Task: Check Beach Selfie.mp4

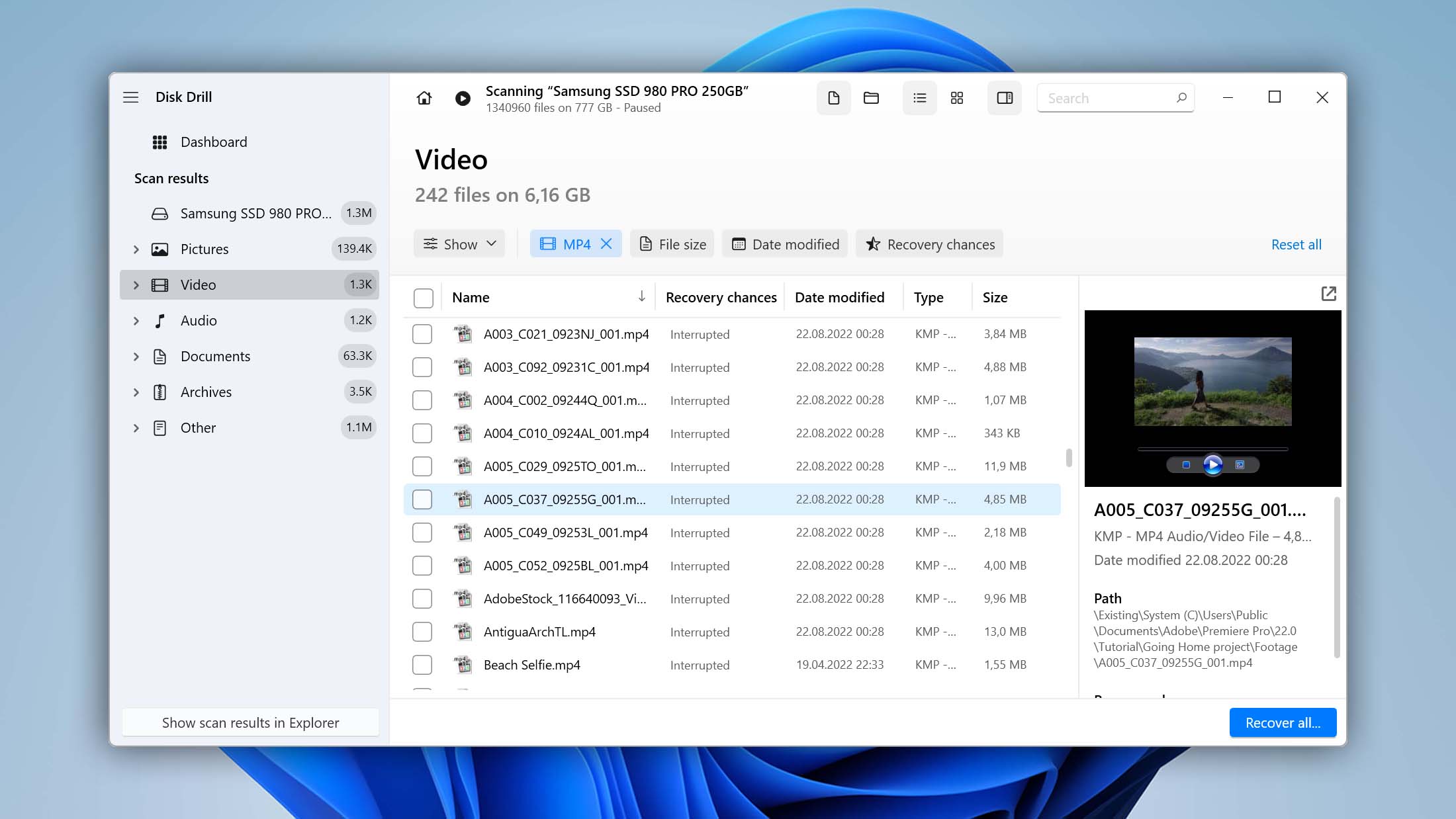Action: tap(422, 665)
